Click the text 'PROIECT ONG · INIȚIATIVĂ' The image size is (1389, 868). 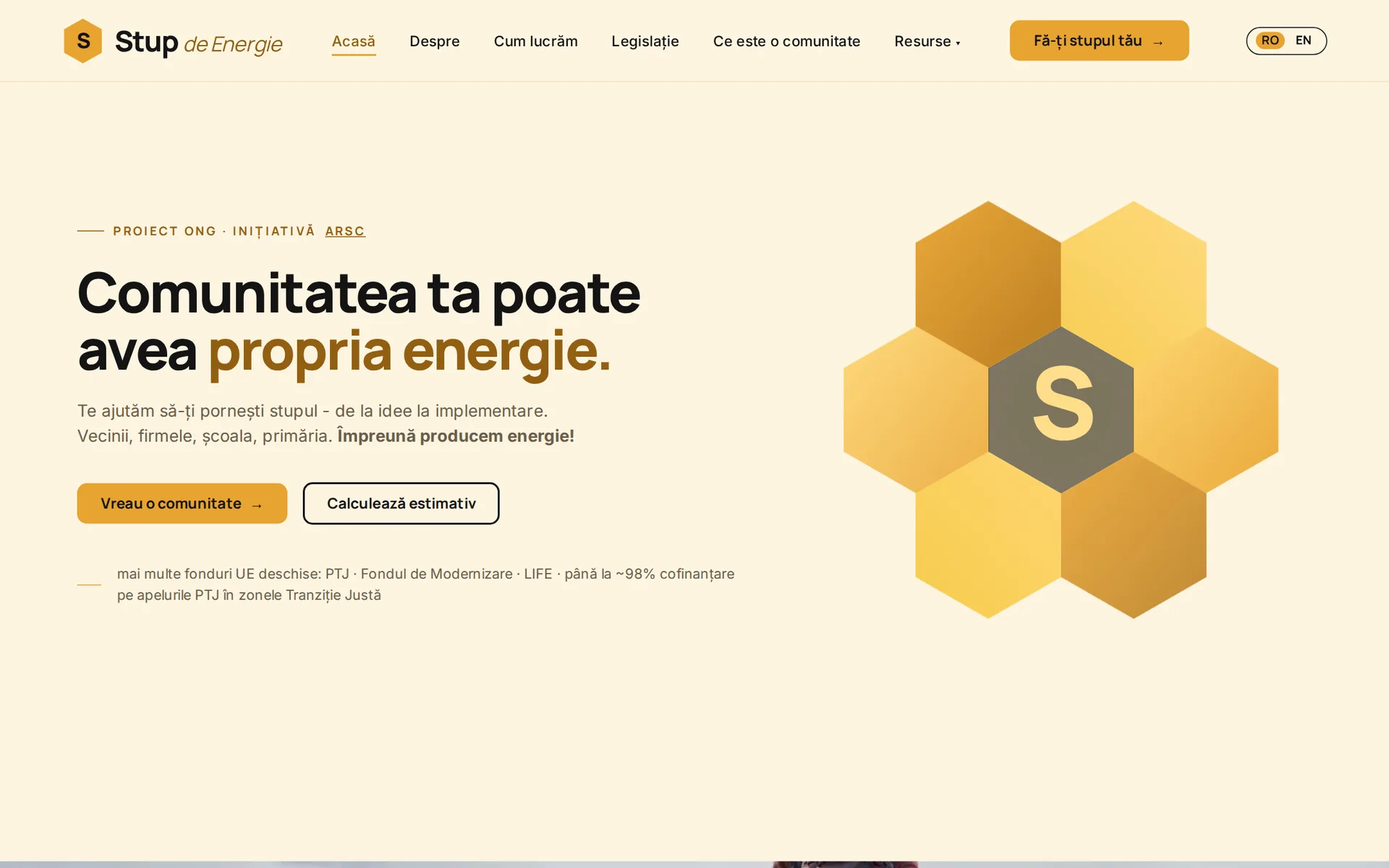(x=214, y=231)
